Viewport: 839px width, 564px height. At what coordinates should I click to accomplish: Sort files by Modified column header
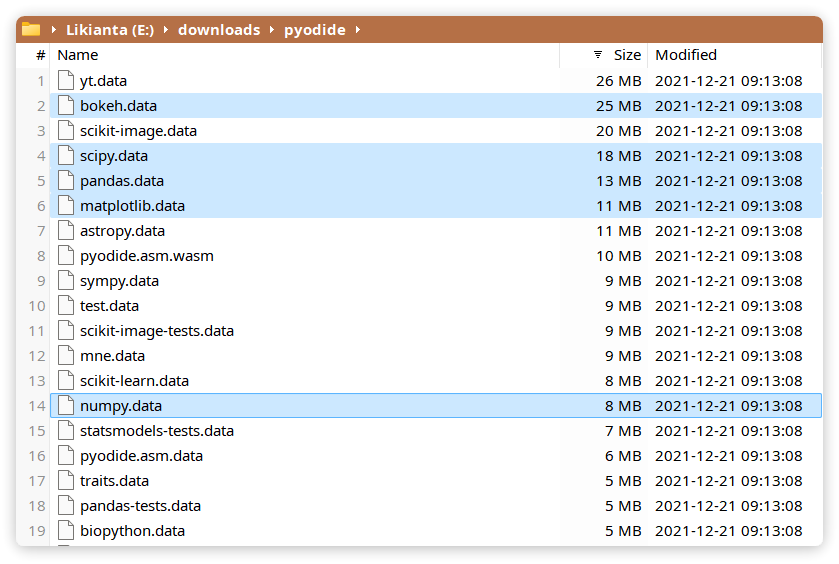[686, 55]
